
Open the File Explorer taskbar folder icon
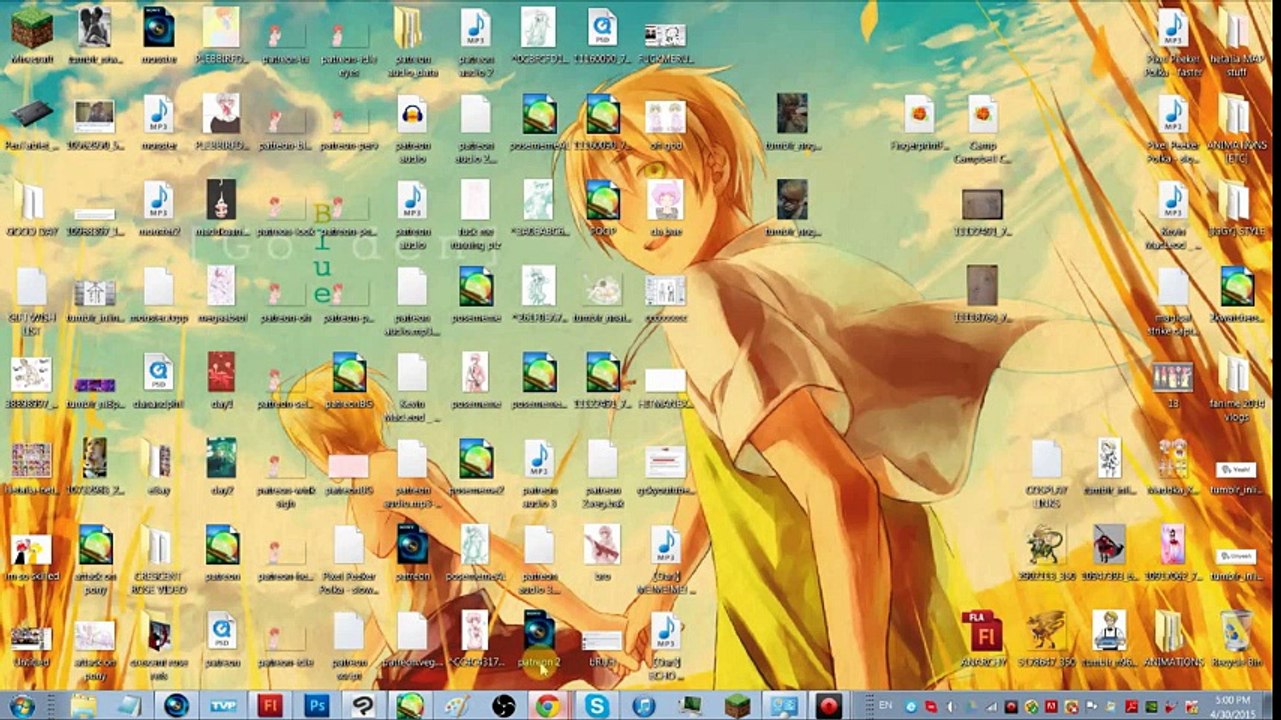(83, 706)
